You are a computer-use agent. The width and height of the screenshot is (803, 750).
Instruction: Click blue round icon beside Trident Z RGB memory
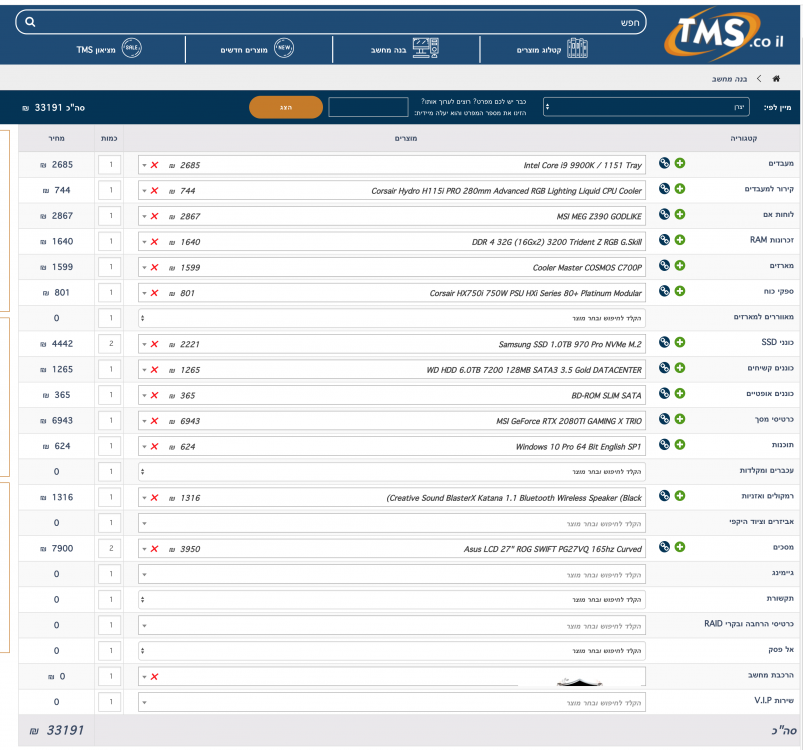click(x=664, y=240)
